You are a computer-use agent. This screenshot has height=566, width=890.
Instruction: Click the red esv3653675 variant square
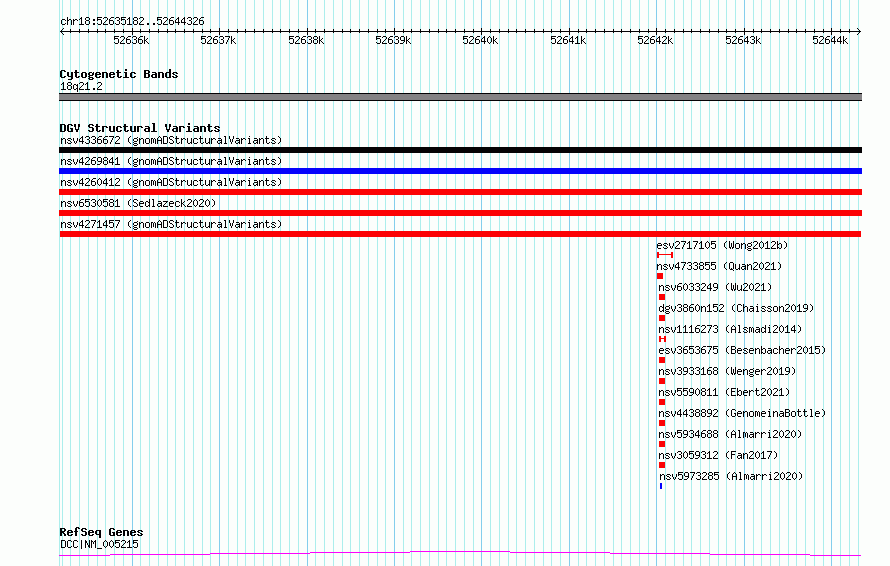click(x=662, y=360)
